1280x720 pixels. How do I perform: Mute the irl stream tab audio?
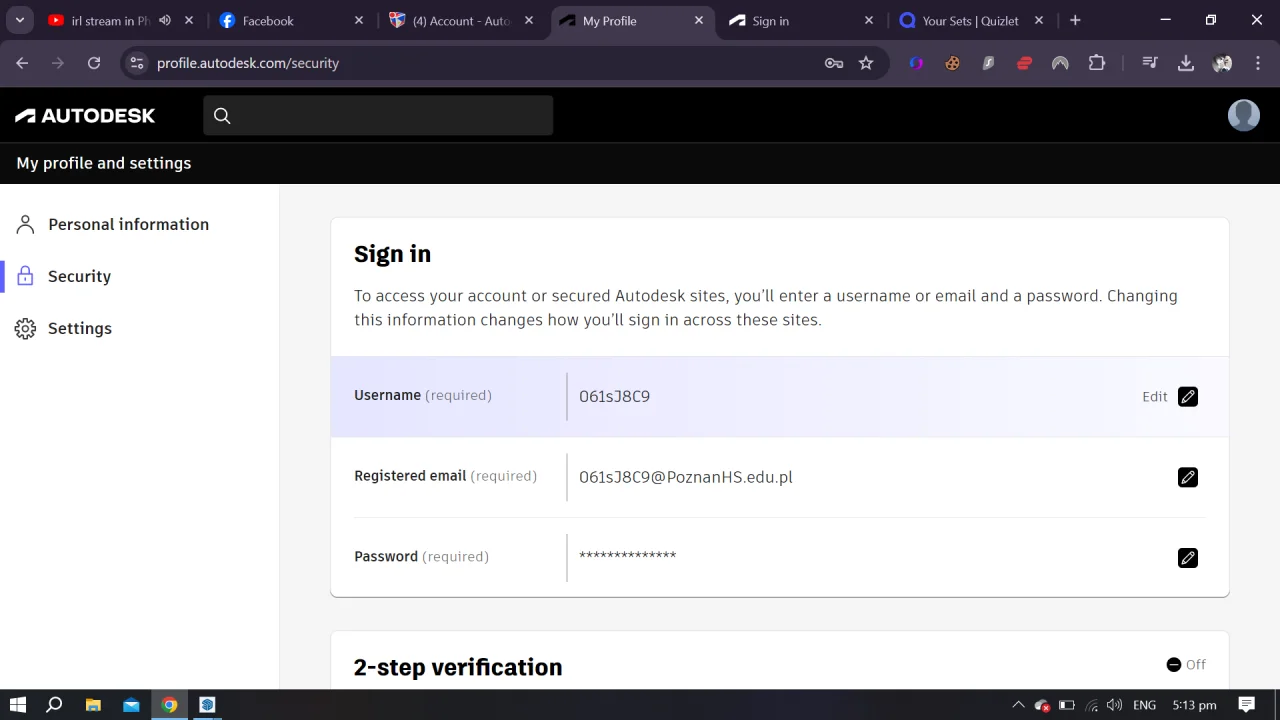pos(165,20)
